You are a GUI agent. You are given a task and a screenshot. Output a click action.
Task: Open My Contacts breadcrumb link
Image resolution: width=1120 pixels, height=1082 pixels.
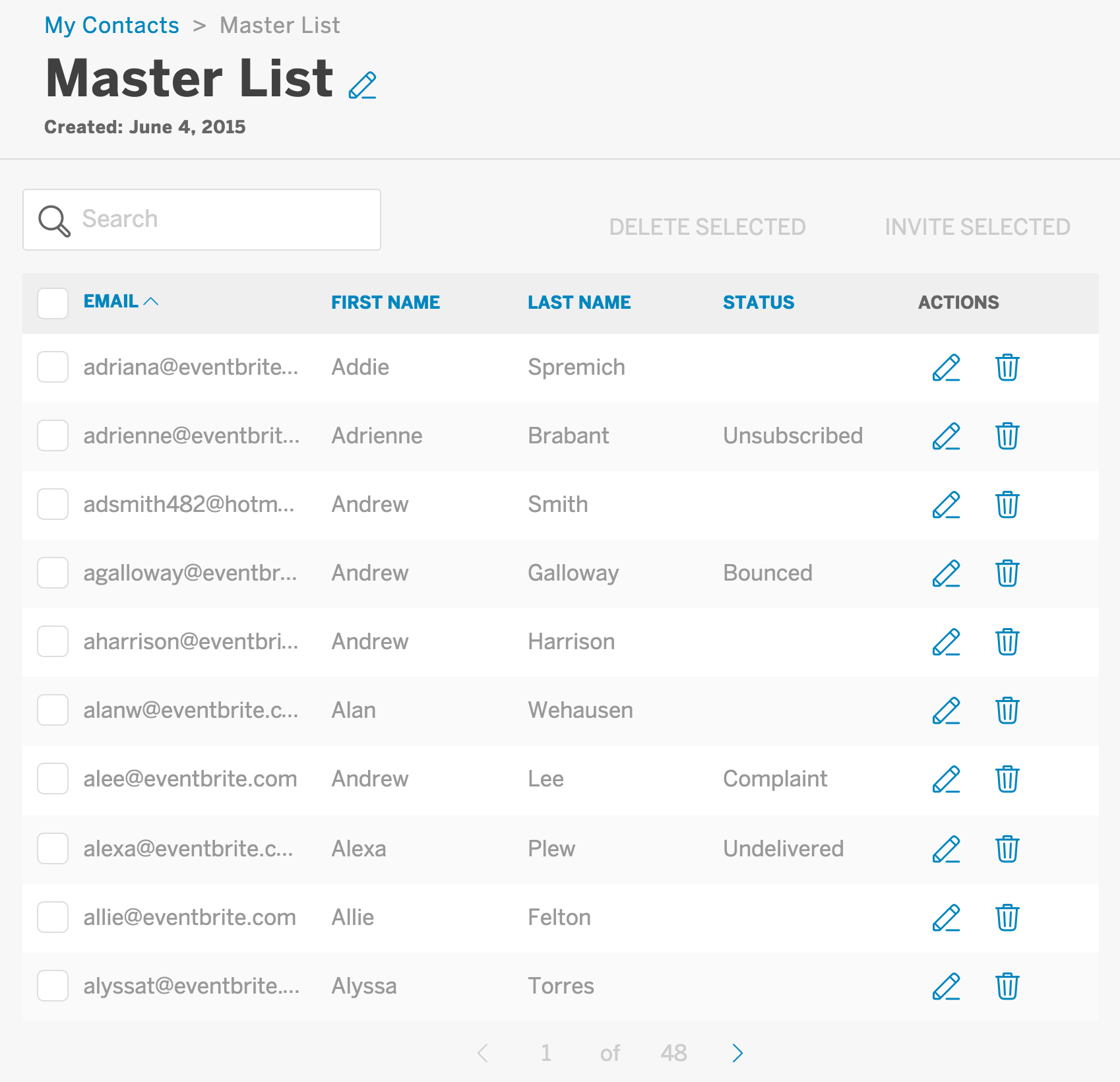pos(111,26)
